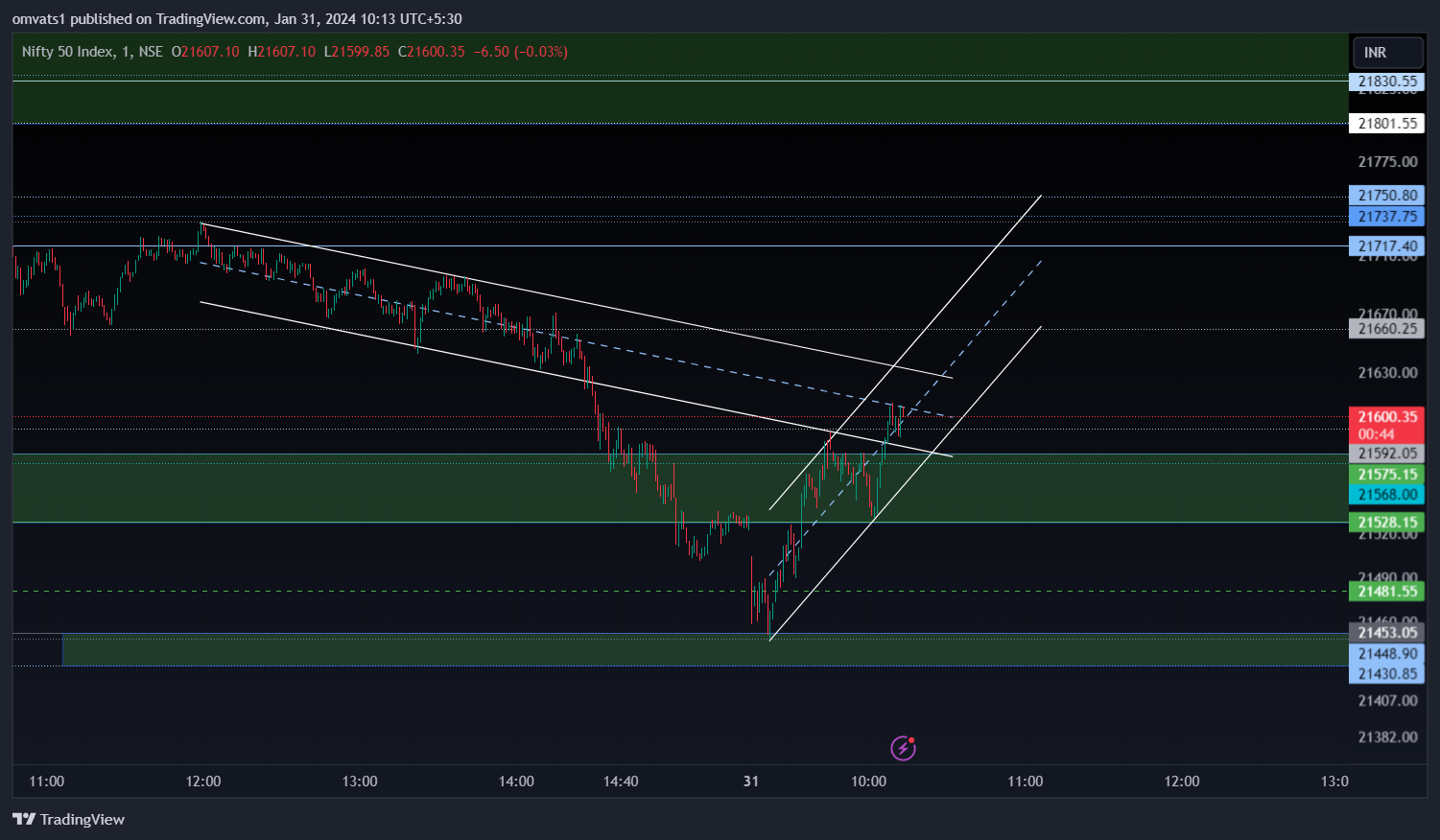The image size is (1440, 840).
Task: Click the 21430.85 blue price label
Action: tap(1386, 674)
